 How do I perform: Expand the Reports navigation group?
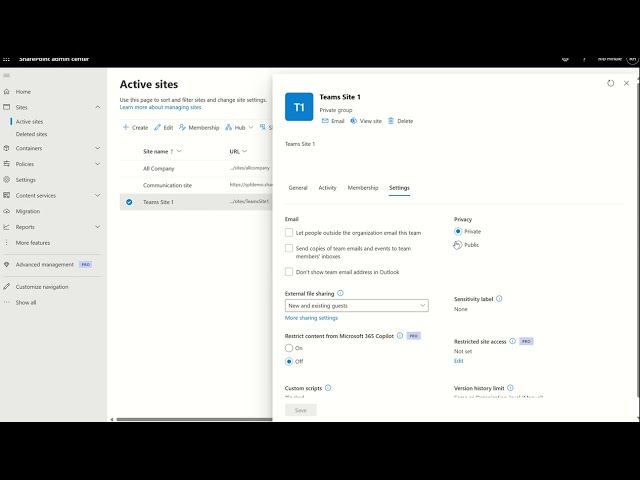[98, 227]
